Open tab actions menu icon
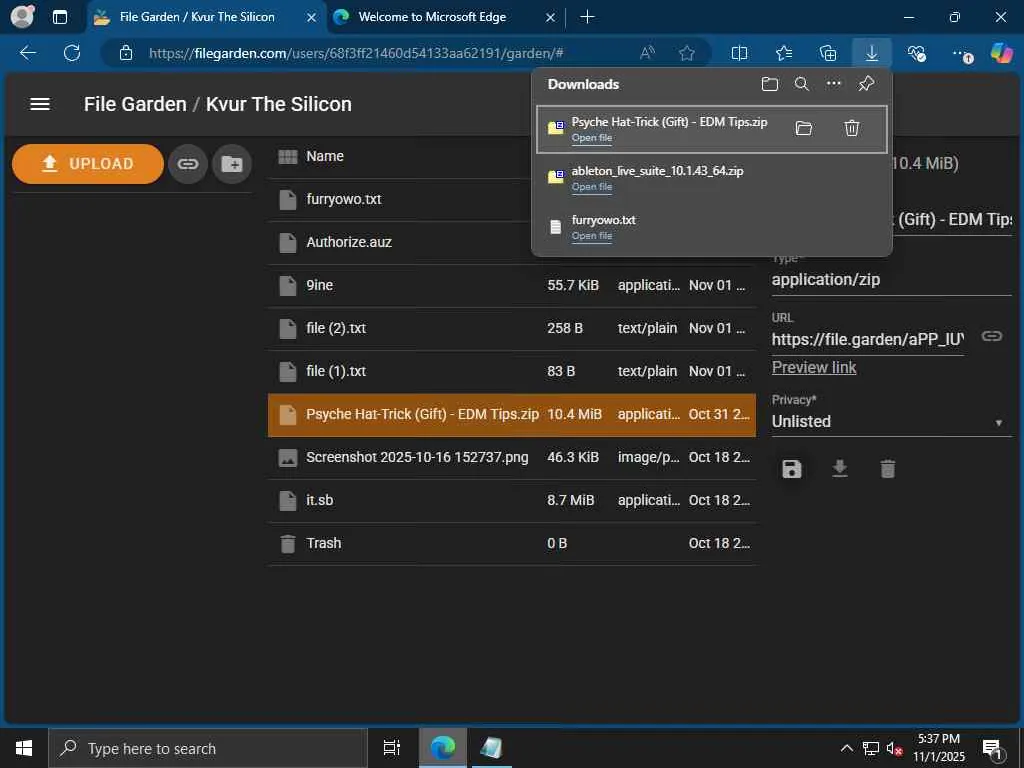The height and width of the screenshot is (768, 1024). pyautogui.click(x=59, y=17)
